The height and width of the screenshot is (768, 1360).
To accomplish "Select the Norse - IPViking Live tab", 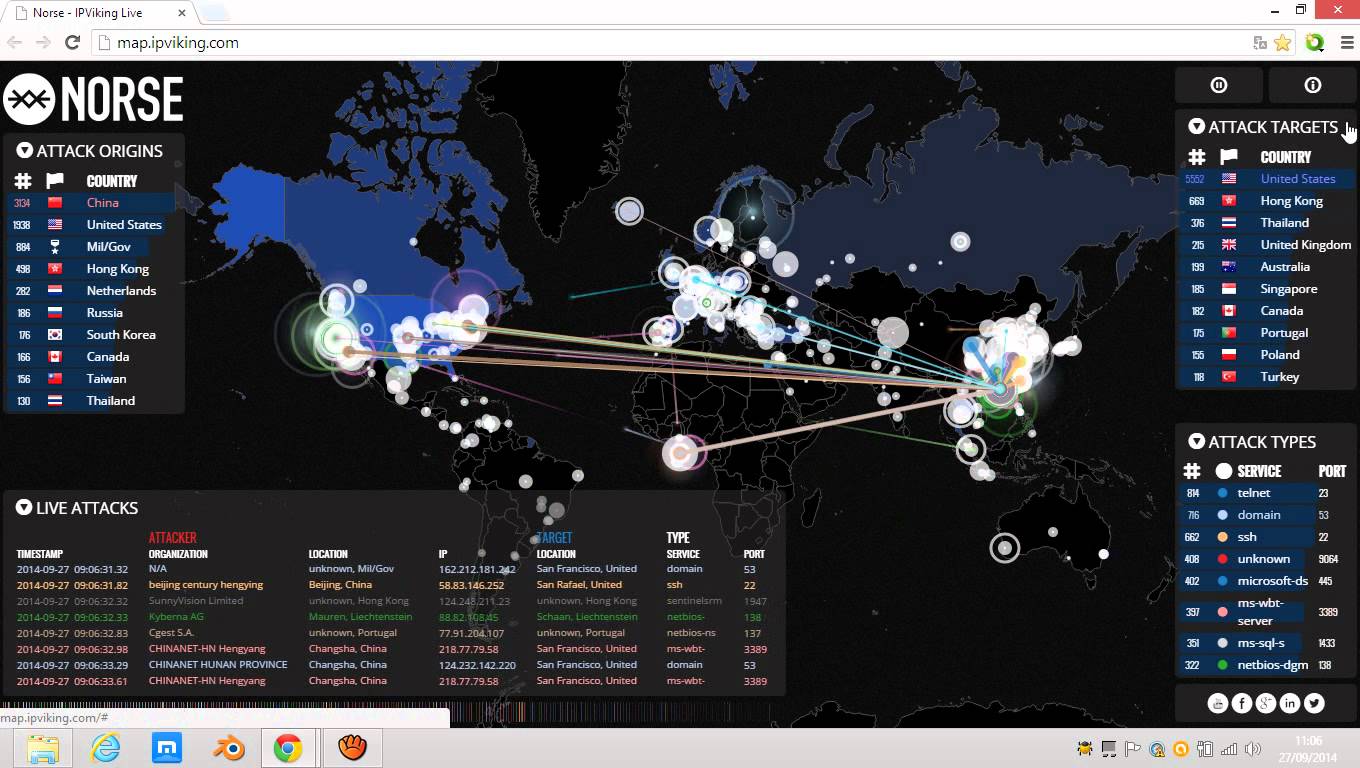I will (x=100, y=13).
